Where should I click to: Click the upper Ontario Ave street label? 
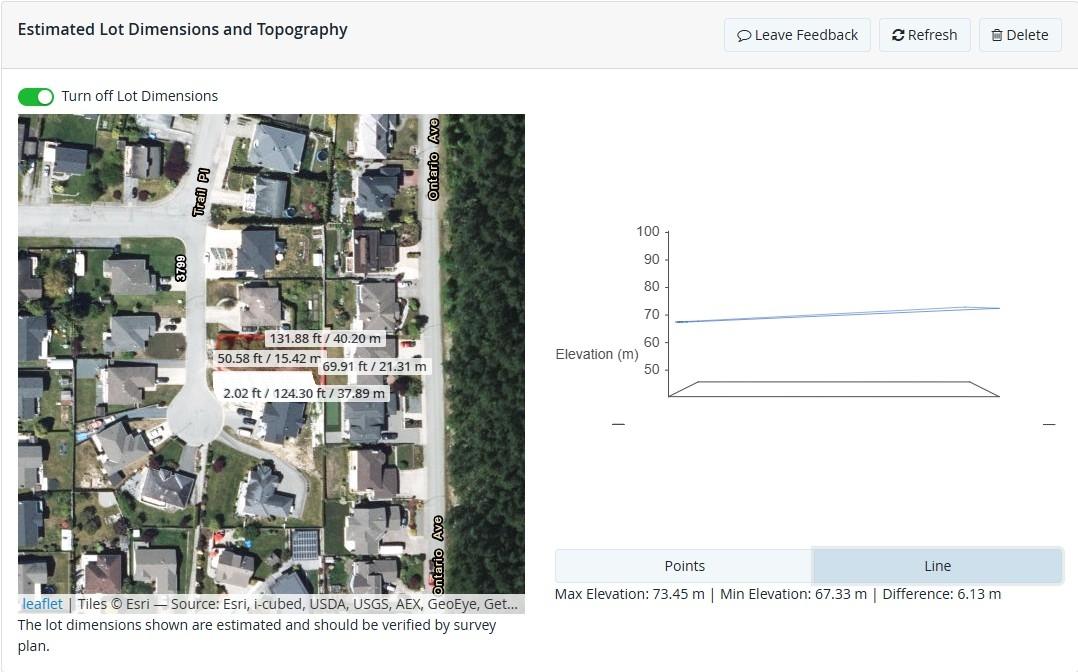(433, 160)
